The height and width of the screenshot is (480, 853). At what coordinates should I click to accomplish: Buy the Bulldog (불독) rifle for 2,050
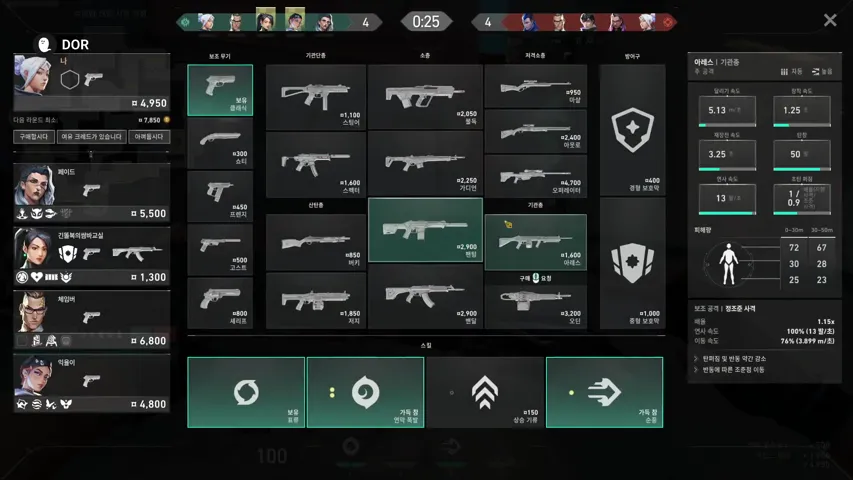point(425,97)
